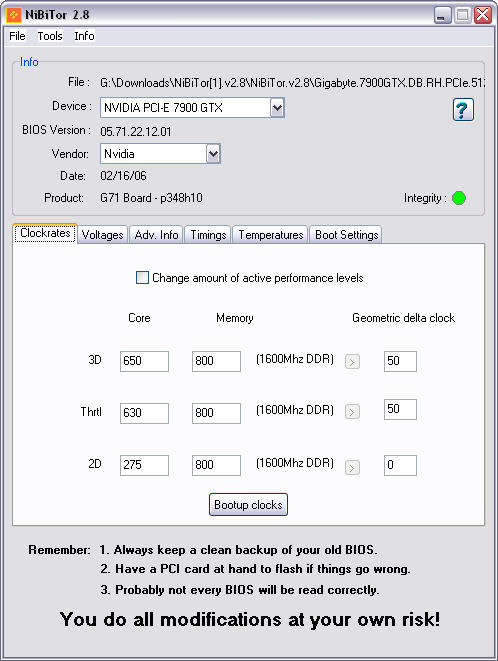The height and width of the screenshot is (661, 498).
Task: Click the NiBiTor app icon in title bar
Action: click(13, 15)
